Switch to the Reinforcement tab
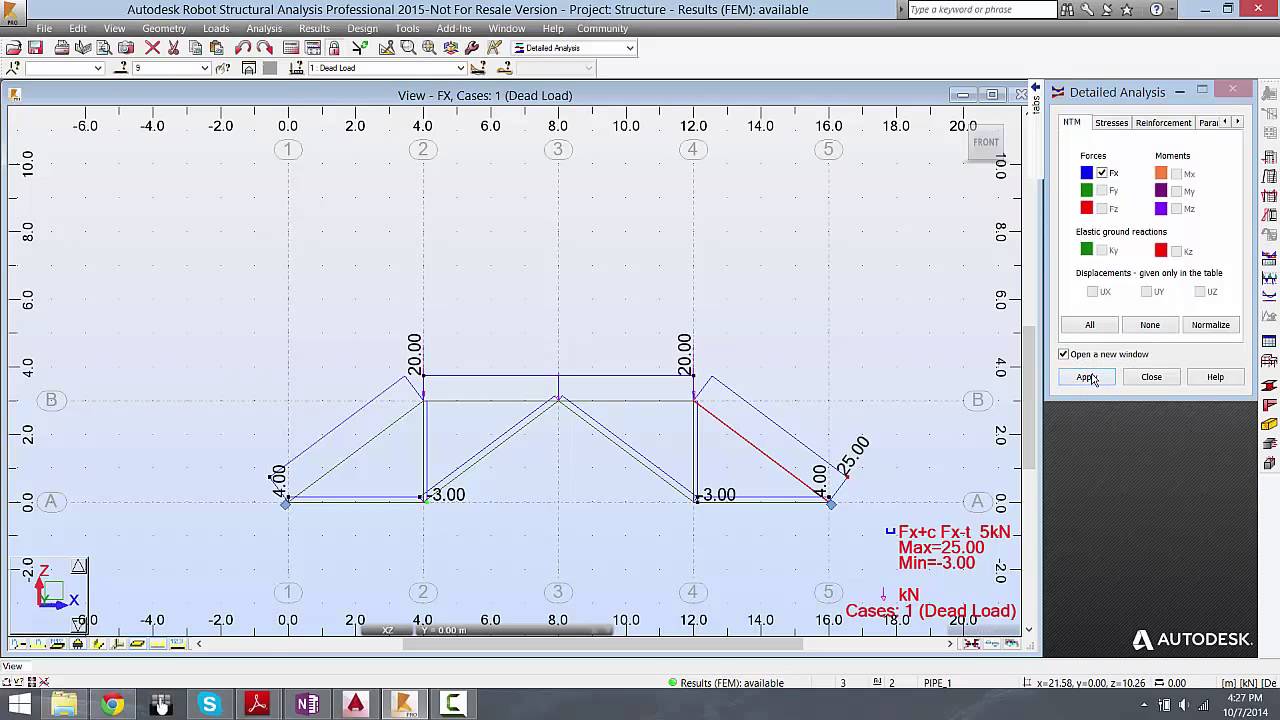The height and width of the screenshot is (720, 1280). pyautogui.click(x=1163, y=122)
